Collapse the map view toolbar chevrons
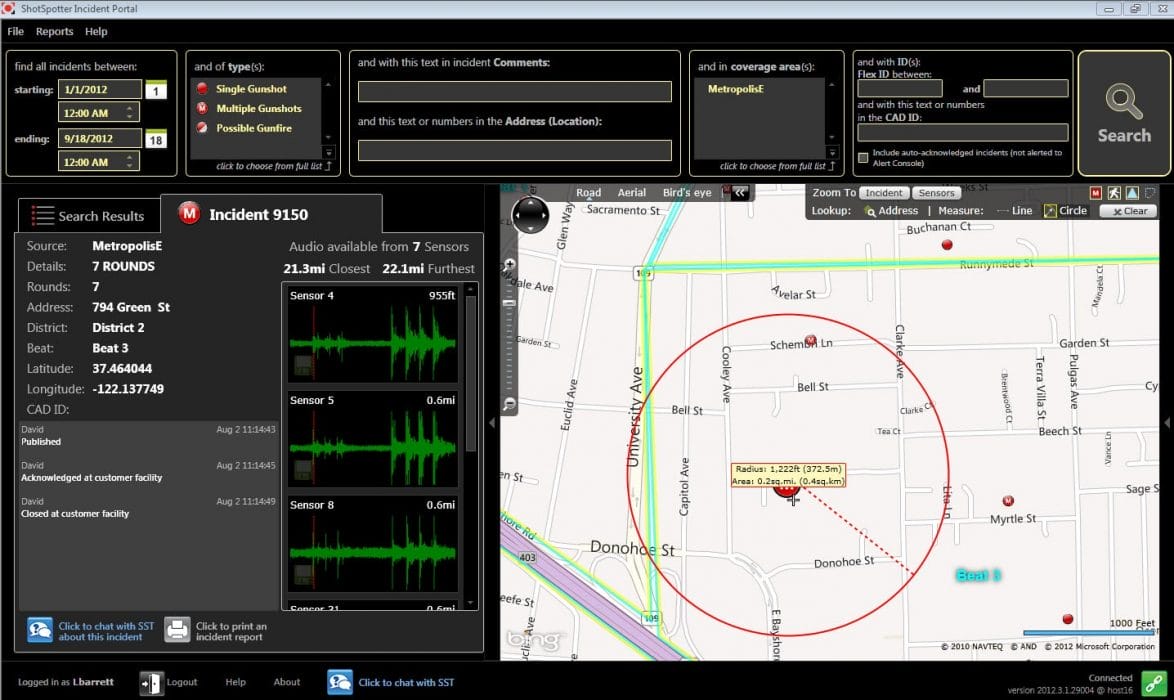This screenshot has height=700, width=1174. point(740,193)
